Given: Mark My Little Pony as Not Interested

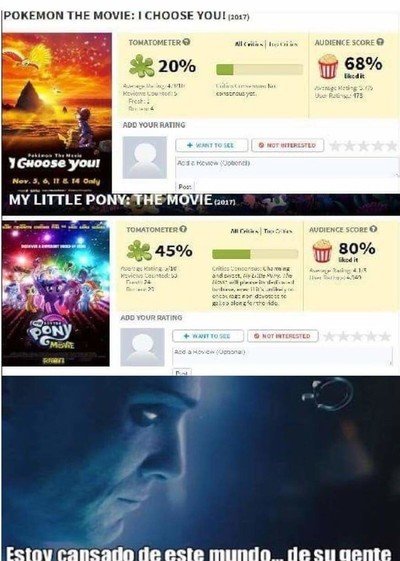Looking at the screenshot, I should [283, 336].
